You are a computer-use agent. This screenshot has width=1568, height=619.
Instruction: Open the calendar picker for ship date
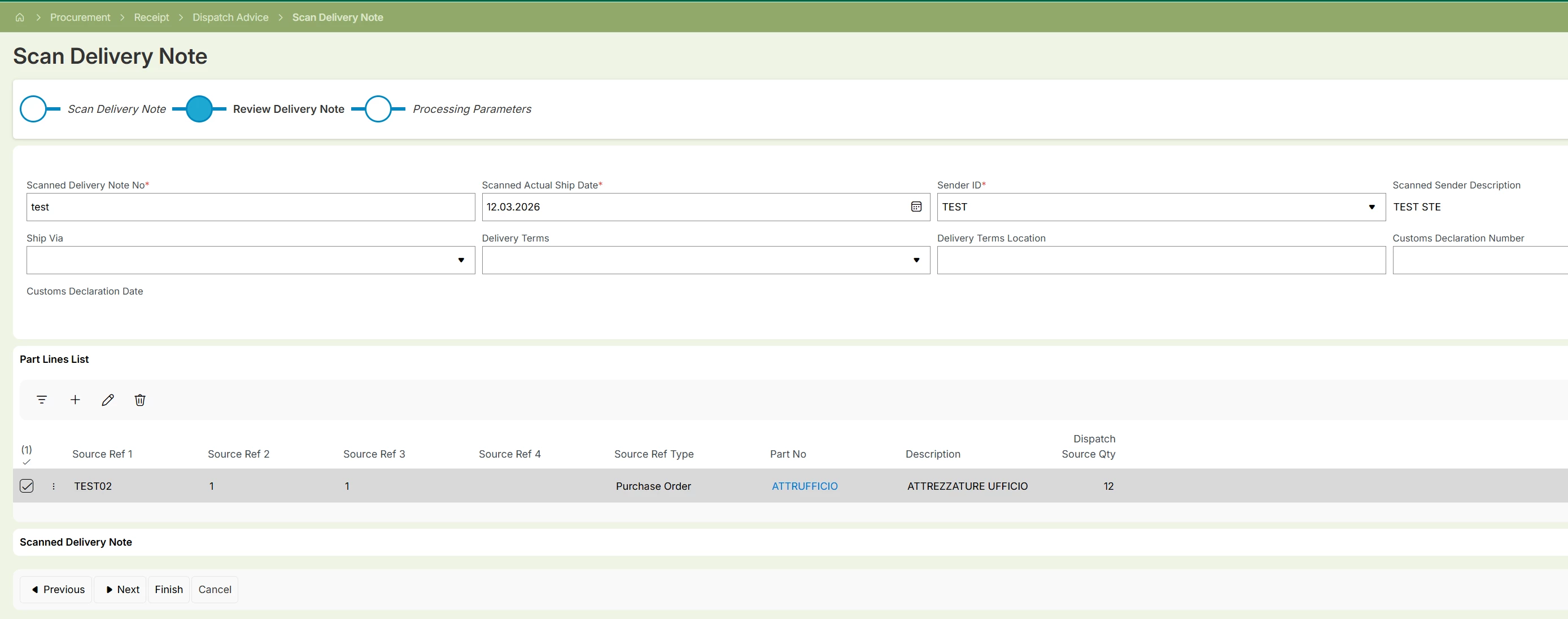pyautogui.click(x=915, y=207)
